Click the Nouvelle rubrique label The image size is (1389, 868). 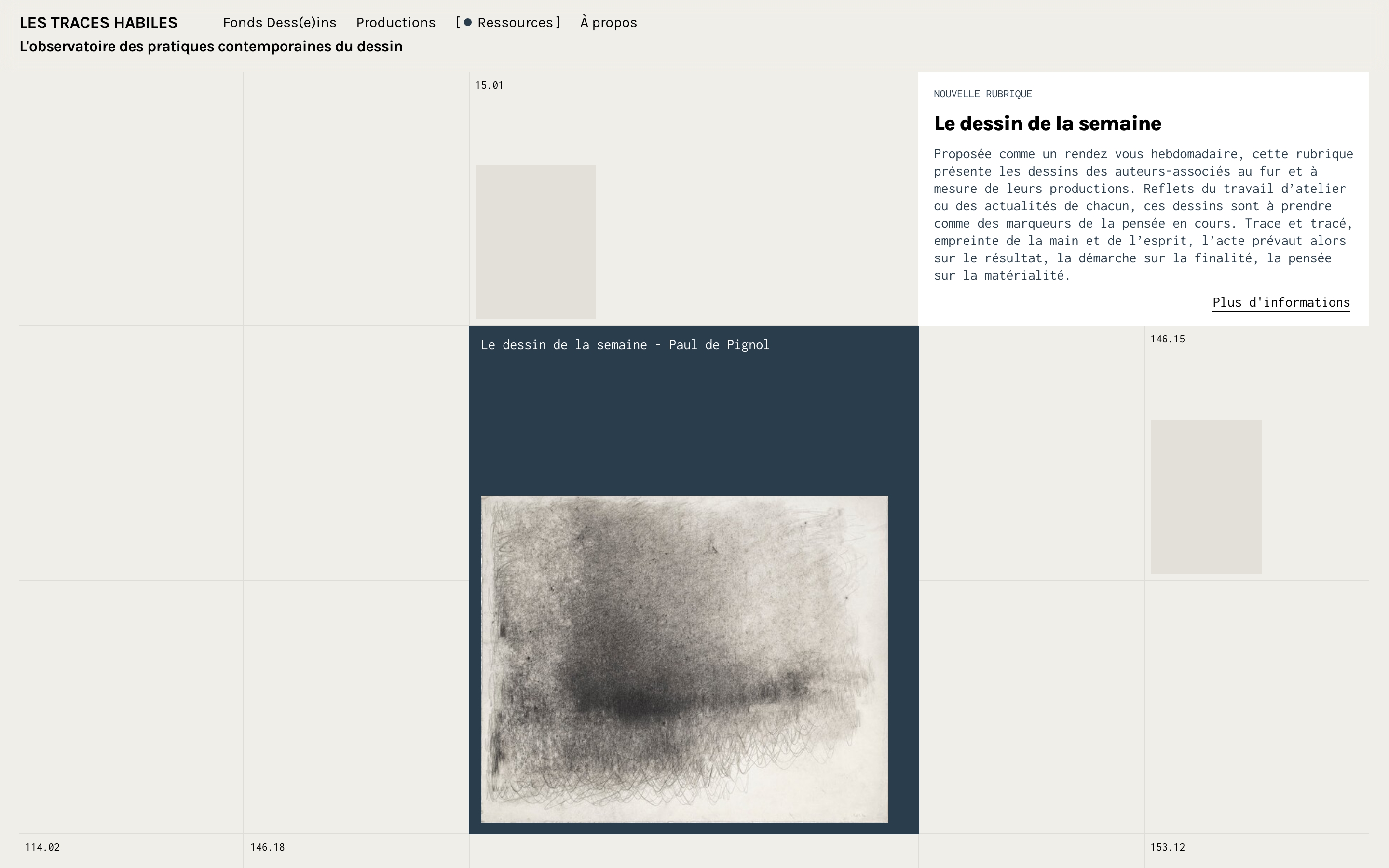(982, 94)
